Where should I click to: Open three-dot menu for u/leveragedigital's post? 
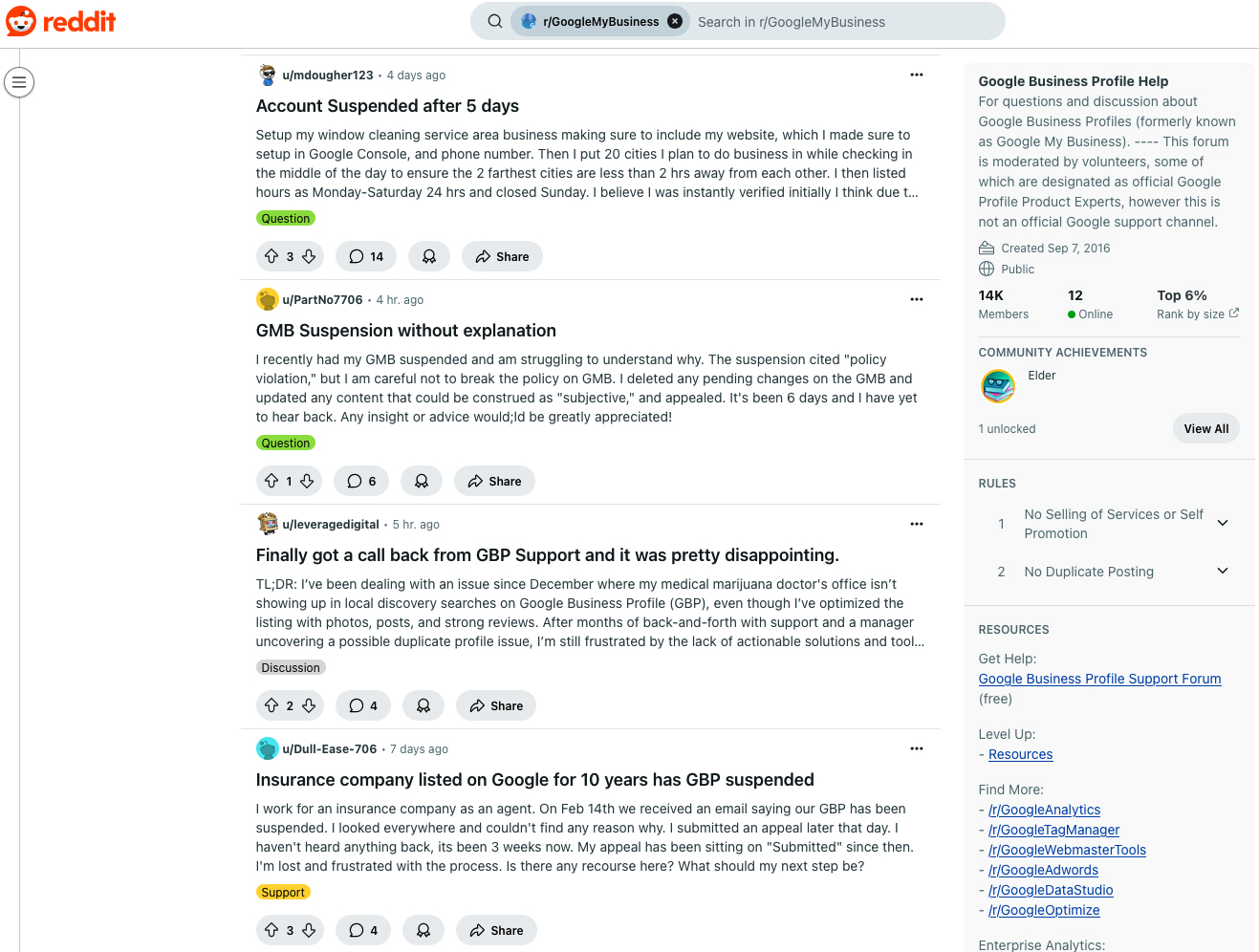coord(916,524)
